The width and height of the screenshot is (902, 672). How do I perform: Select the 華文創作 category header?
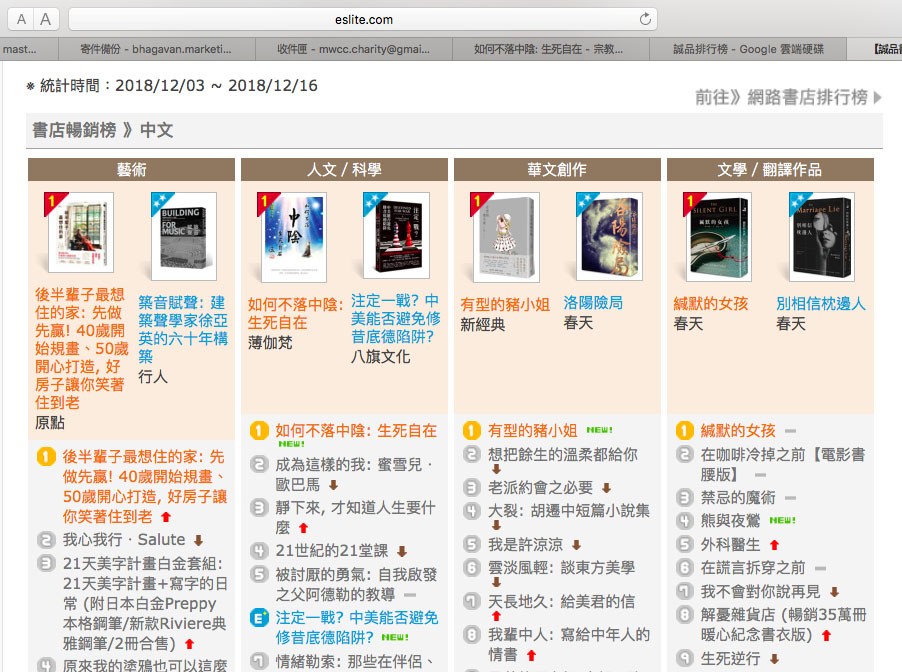[x=557, y=170]
